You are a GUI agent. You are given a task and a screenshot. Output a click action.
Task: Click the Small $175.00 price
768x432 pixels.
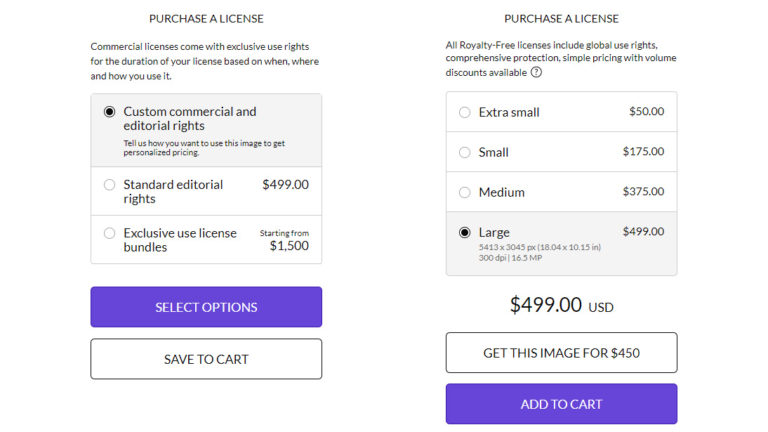(x=643, y=152)
